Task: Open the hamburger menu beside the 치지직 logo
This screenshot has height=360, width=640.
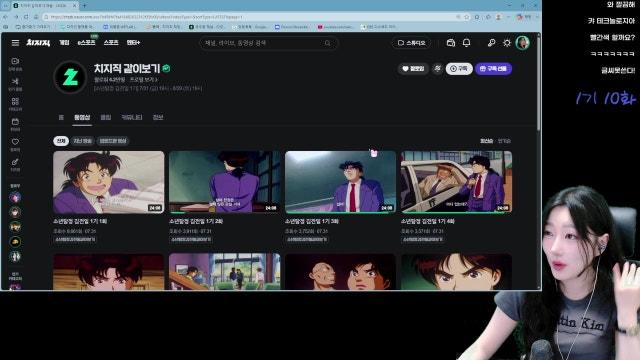Action: pos(16,43)
